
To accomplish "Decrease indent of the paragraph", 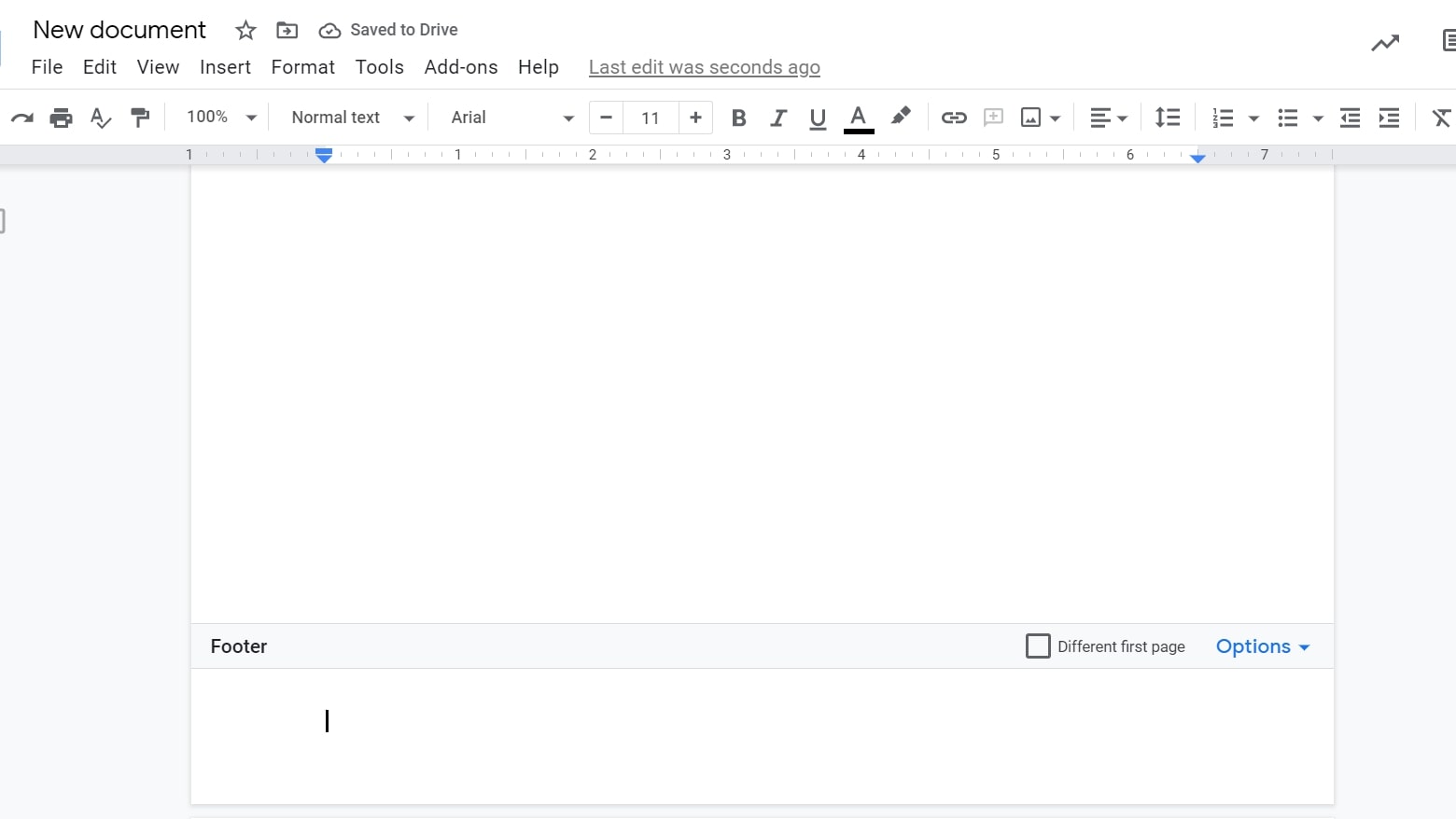I will pyautogui.click(x=1350, y=118).
